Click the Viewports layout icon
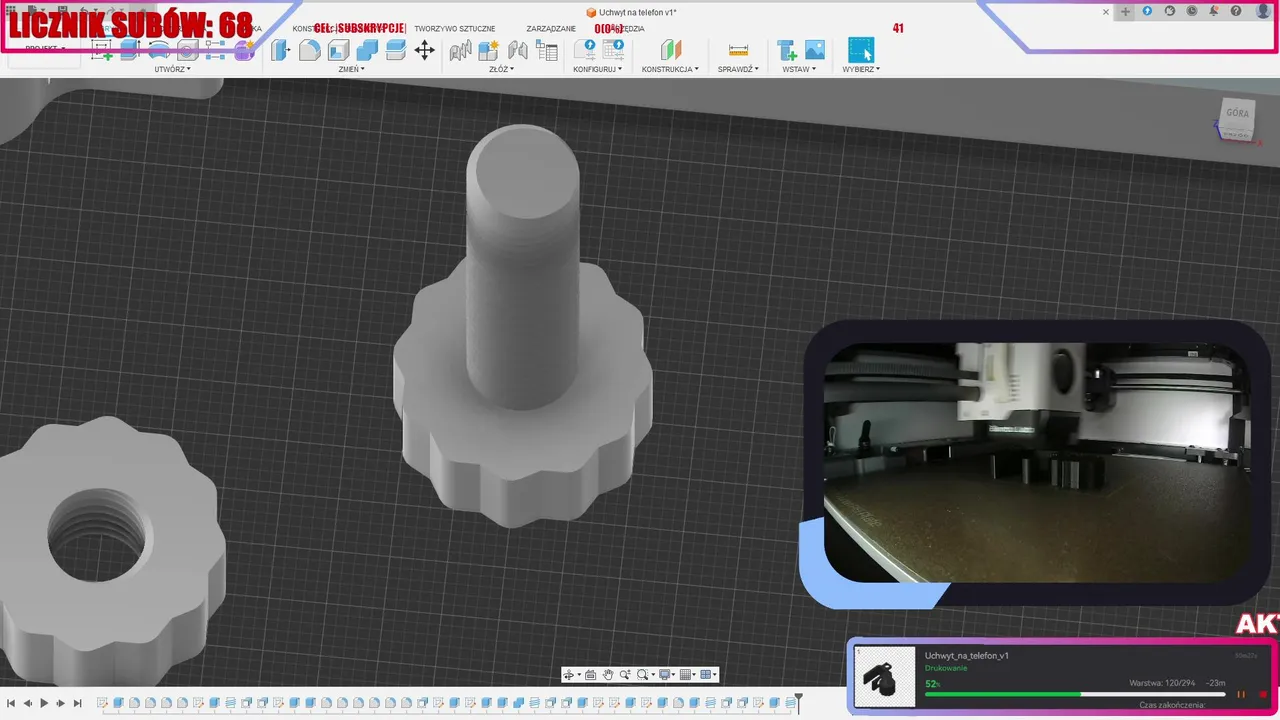Screen dimensions: 1280x720 point(706,675)
